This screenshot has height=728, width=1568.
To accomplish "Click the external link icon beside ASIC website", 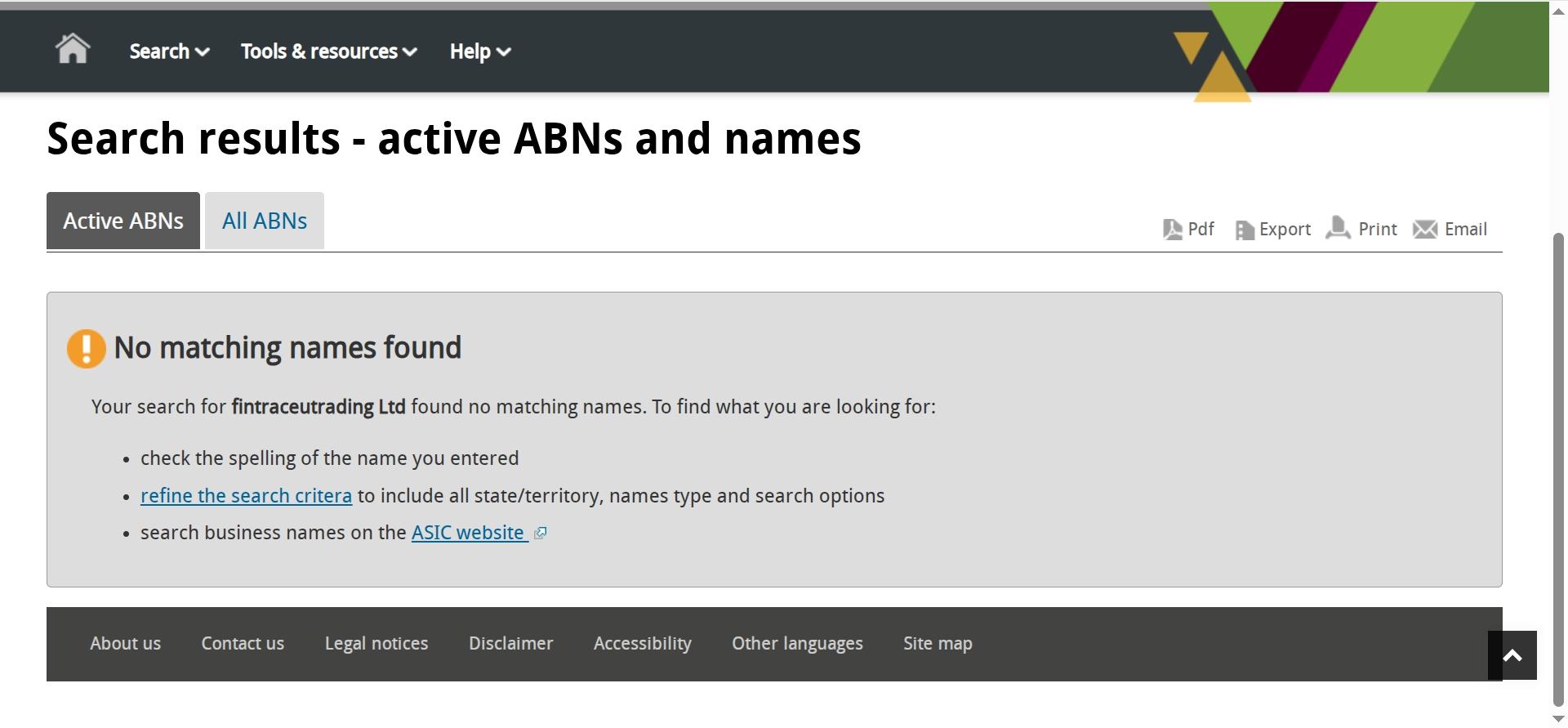I will 540,534.
